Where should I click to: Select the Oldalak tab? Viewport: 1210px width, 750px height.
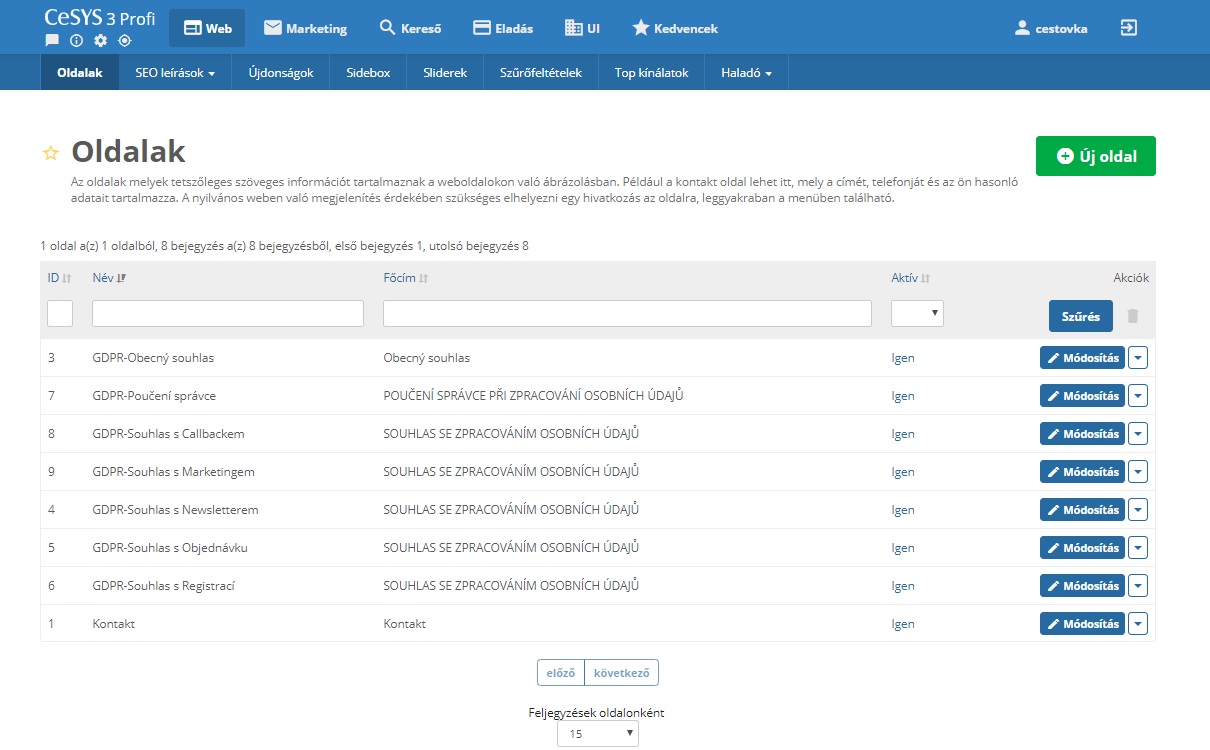pos(80,72)
